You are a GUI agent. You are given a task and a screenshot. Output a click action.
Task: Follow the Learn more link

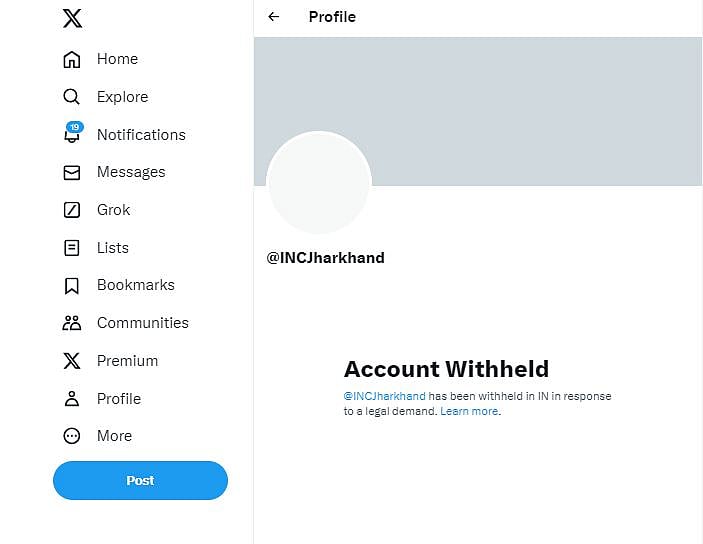click(x=469, y=411)
